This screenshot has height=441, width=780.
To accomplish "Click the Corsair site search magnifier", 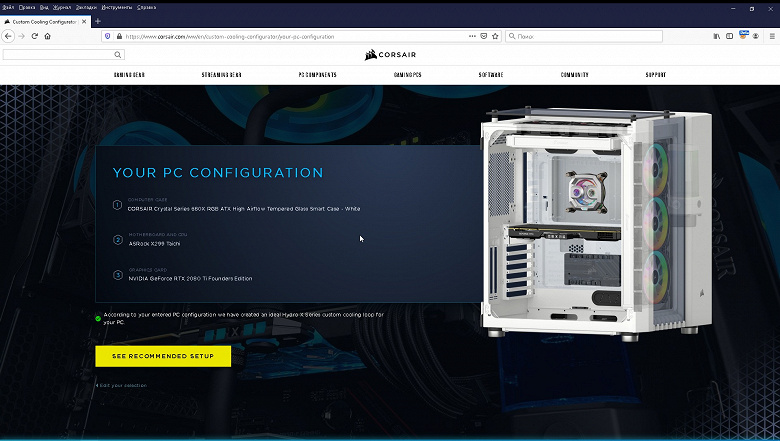I will point(118,55).
